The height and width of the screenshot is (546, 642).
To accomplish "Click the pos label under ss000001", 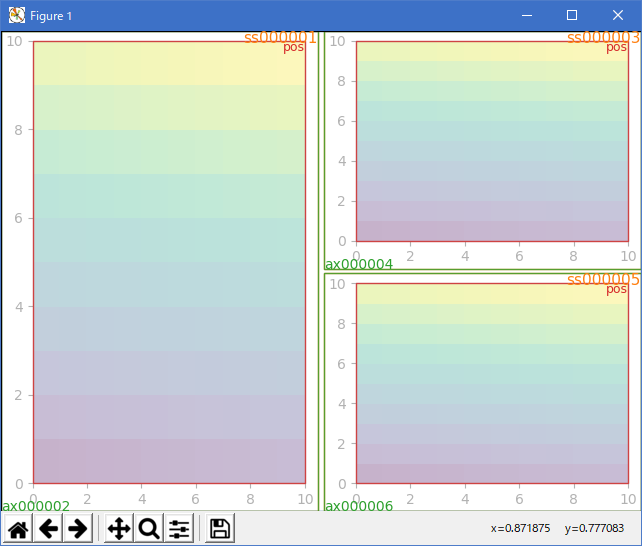I will pos(294,47).
